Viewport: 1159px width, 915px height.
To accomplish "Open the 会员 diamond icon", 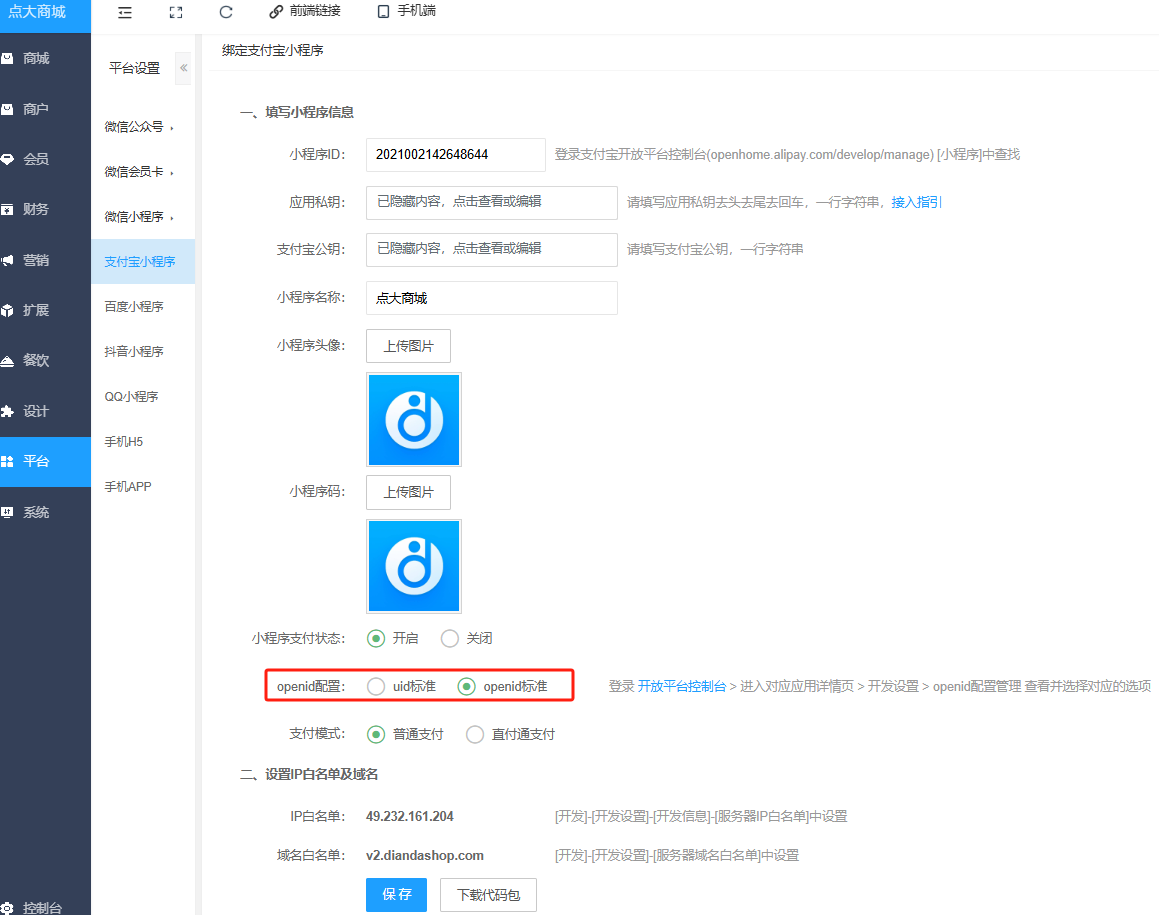I will coord(7,160).
